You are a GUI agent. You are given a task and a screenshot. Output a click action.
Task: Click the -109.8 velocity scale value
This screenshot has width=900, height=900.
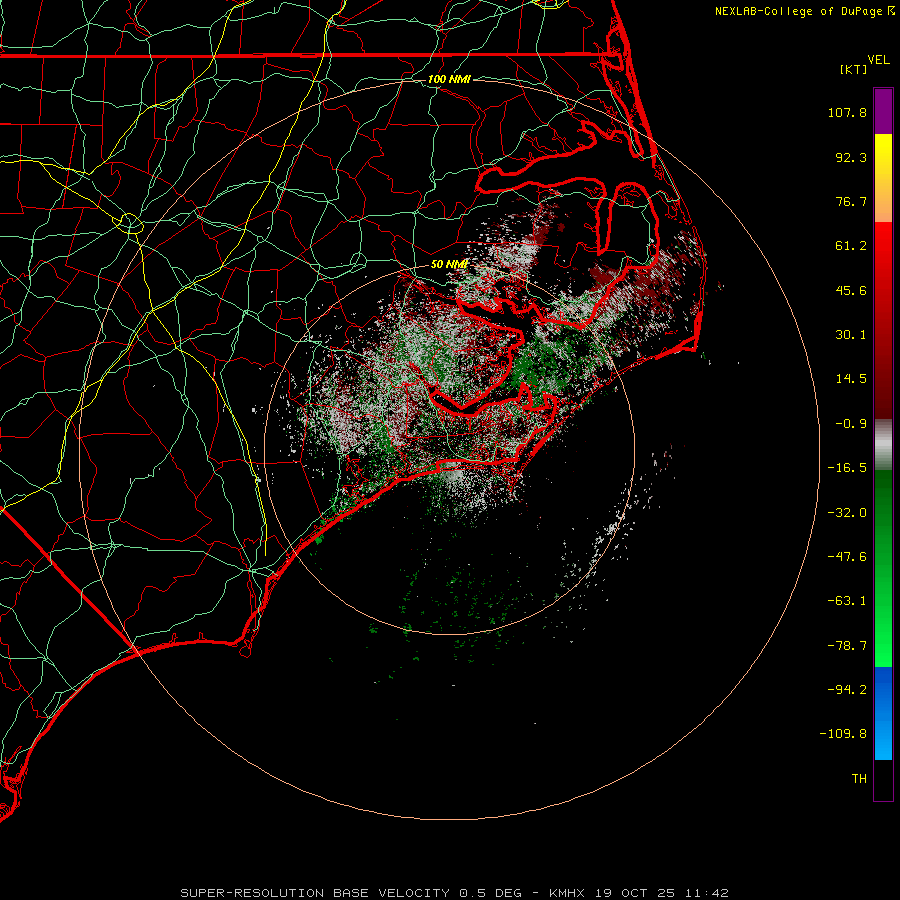(843, 734)
